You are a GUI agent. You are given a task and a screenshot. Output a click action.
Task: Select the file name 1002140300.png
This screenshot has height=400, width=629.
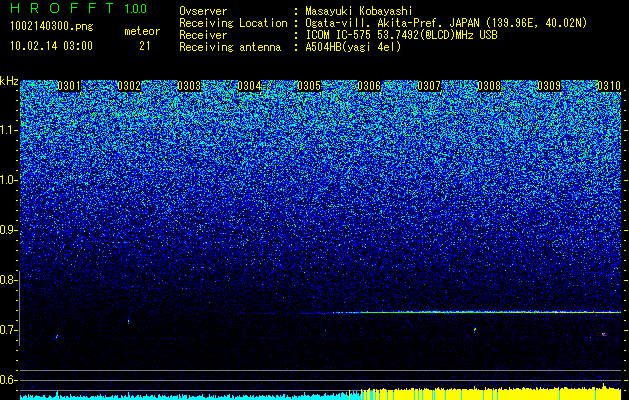pos(52,27)
